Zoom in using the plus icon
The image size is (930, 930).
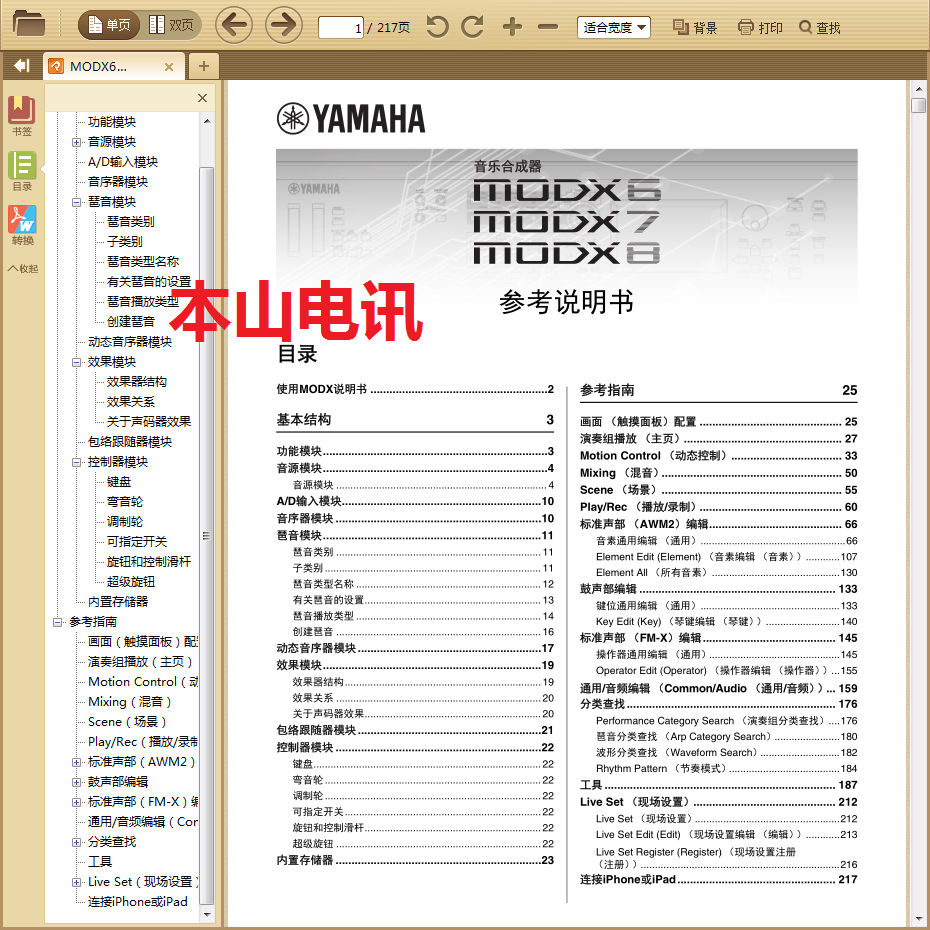click(511, 27)
